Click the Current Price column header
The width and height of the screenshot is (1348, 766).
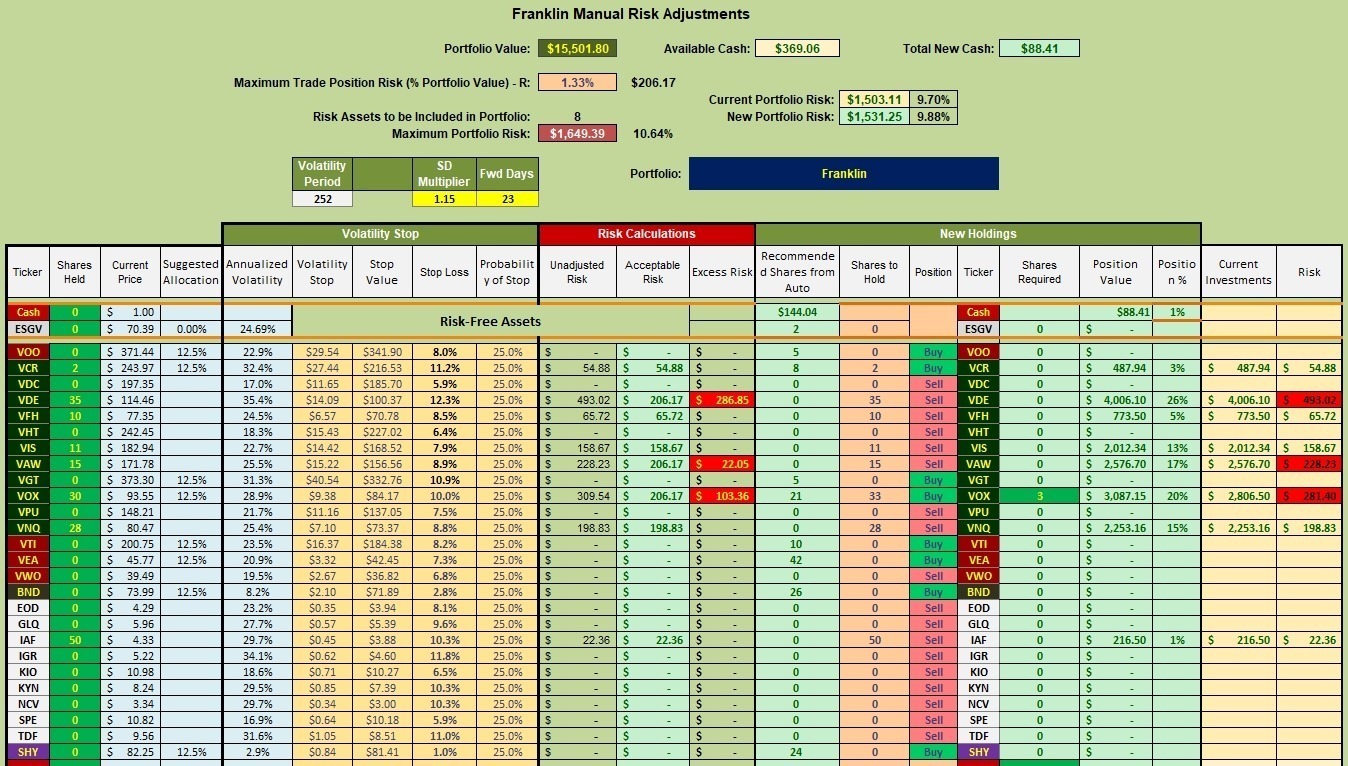[x=130, y=272]
